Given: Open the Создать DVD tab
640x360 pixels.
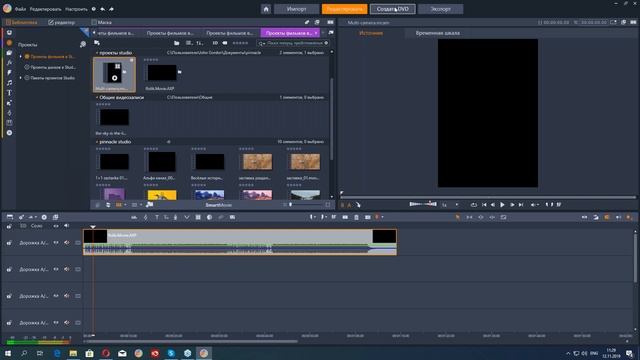Looking at the screenshot, I should (393, 9).
